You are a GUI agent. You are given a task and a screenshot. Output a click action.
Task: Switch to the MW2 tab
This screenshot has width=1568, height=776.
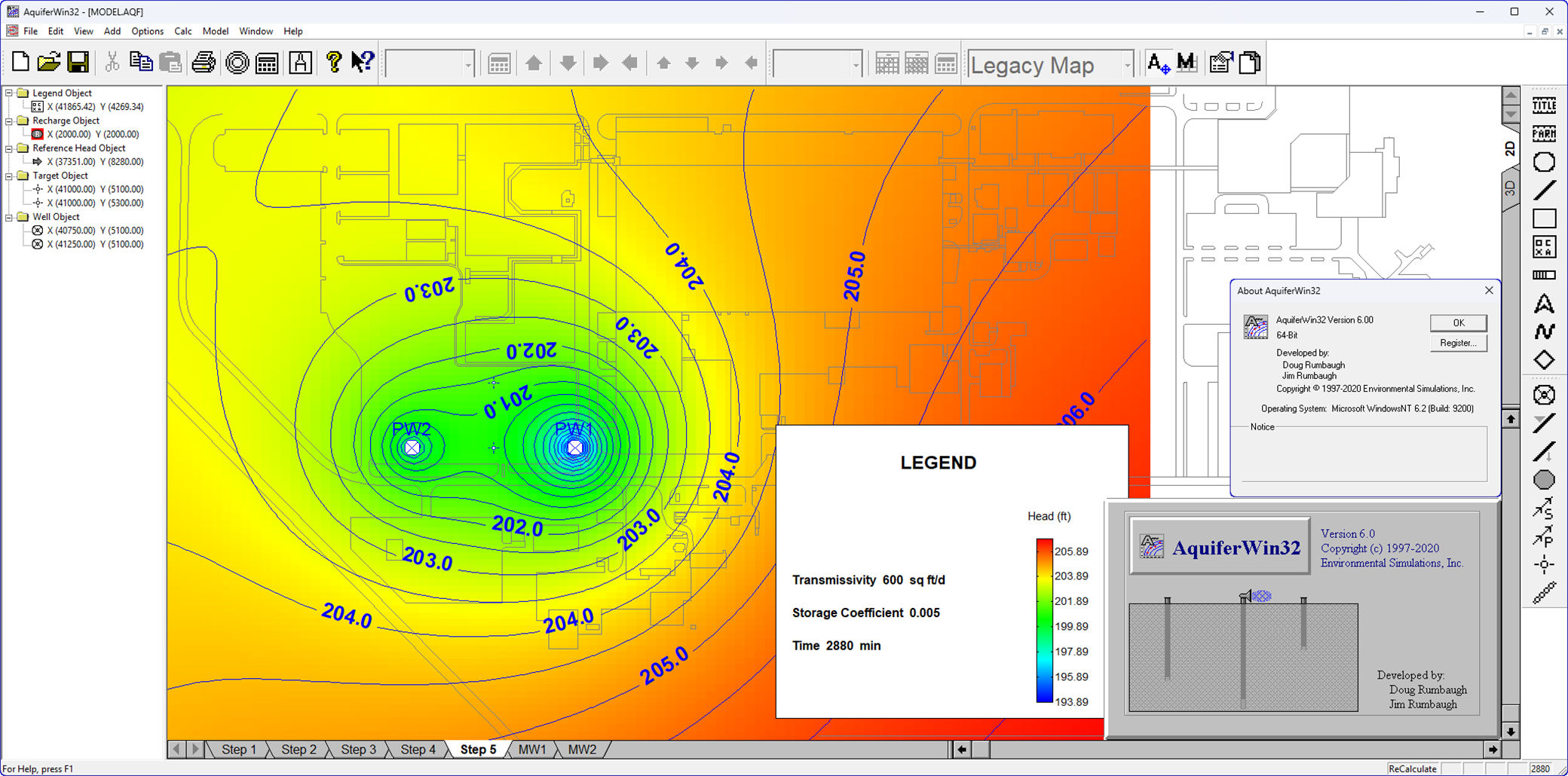(x=582, y=750)
